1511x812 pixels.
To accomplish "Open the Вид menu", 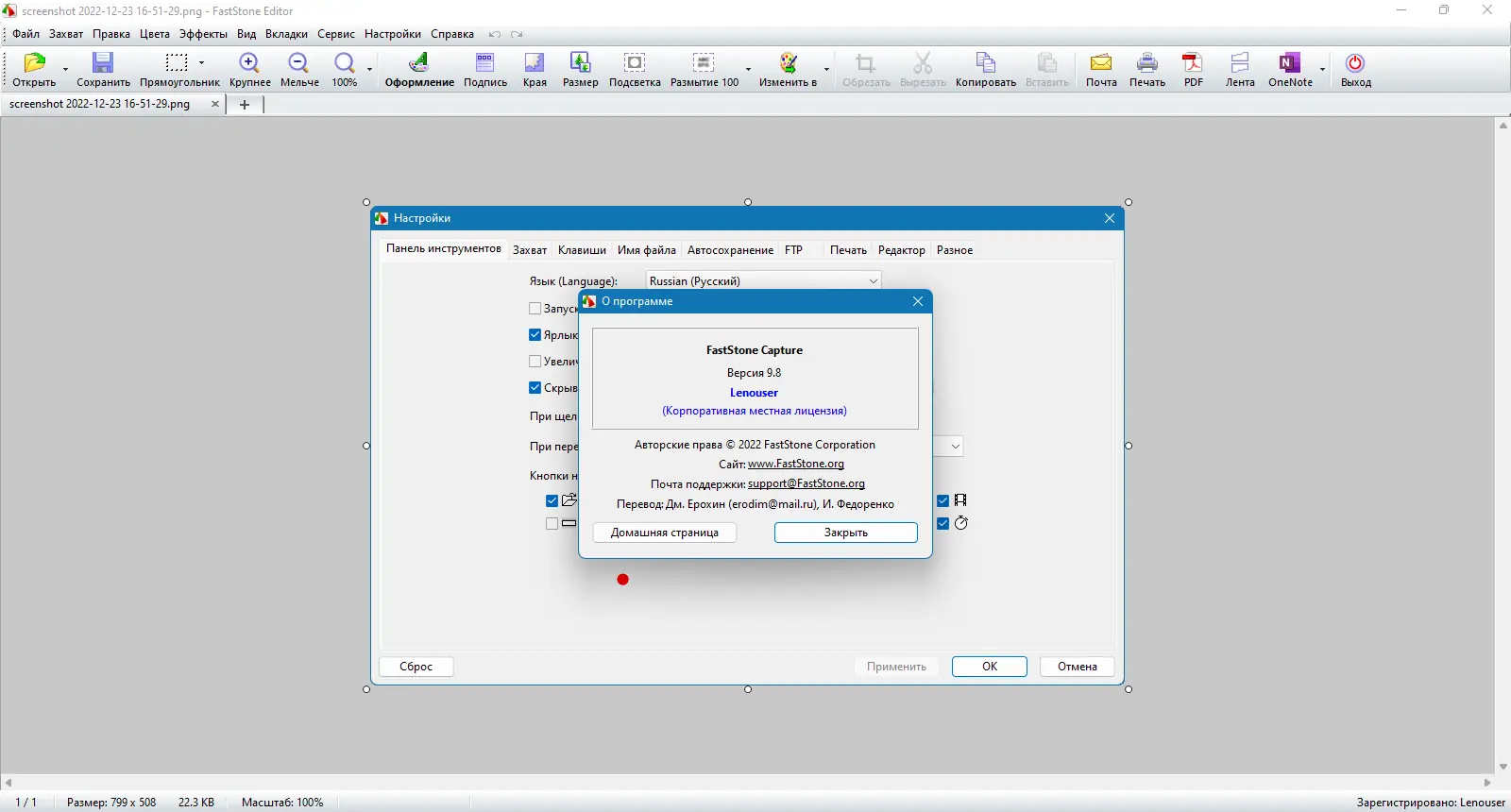I will [x=246, y=34].
